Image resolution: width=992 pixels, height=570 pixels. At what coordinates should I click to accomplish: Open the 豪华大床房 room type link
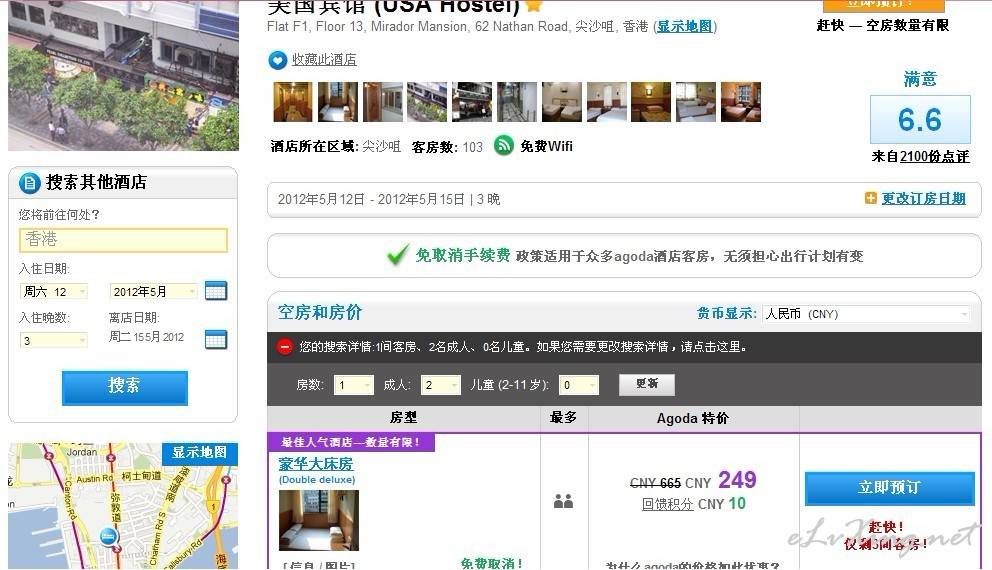pyautogui.click(x=316, y=464)
